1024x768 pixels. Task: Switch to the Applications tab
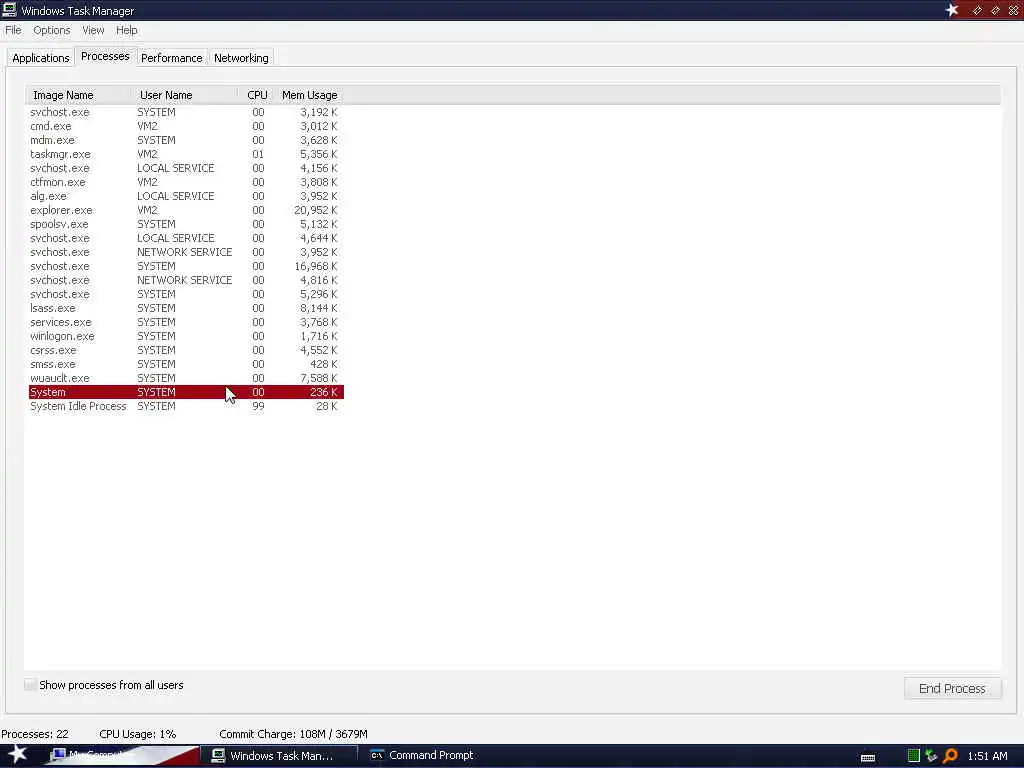40,57
